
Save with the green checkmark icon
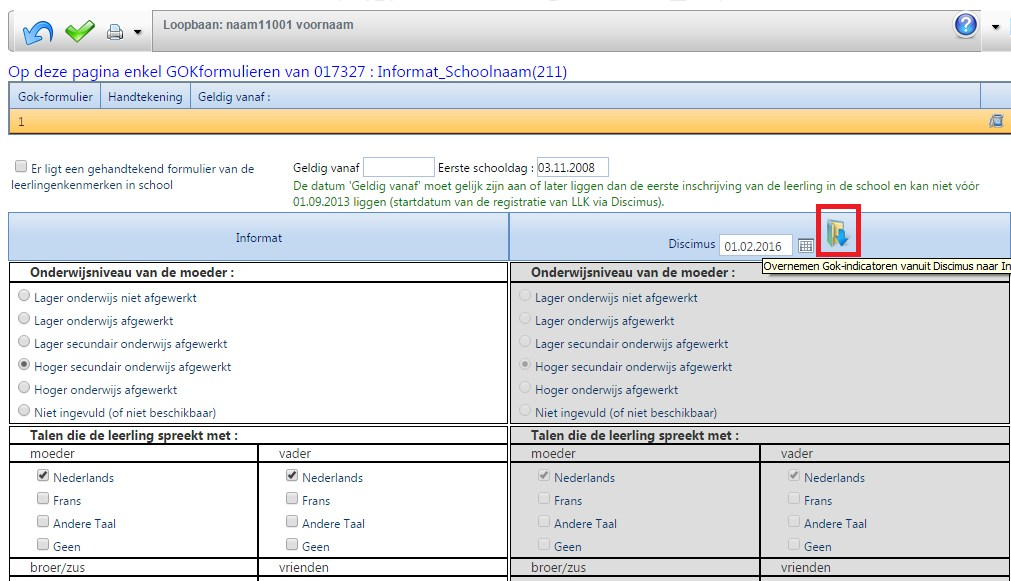(x=80, y=31)
